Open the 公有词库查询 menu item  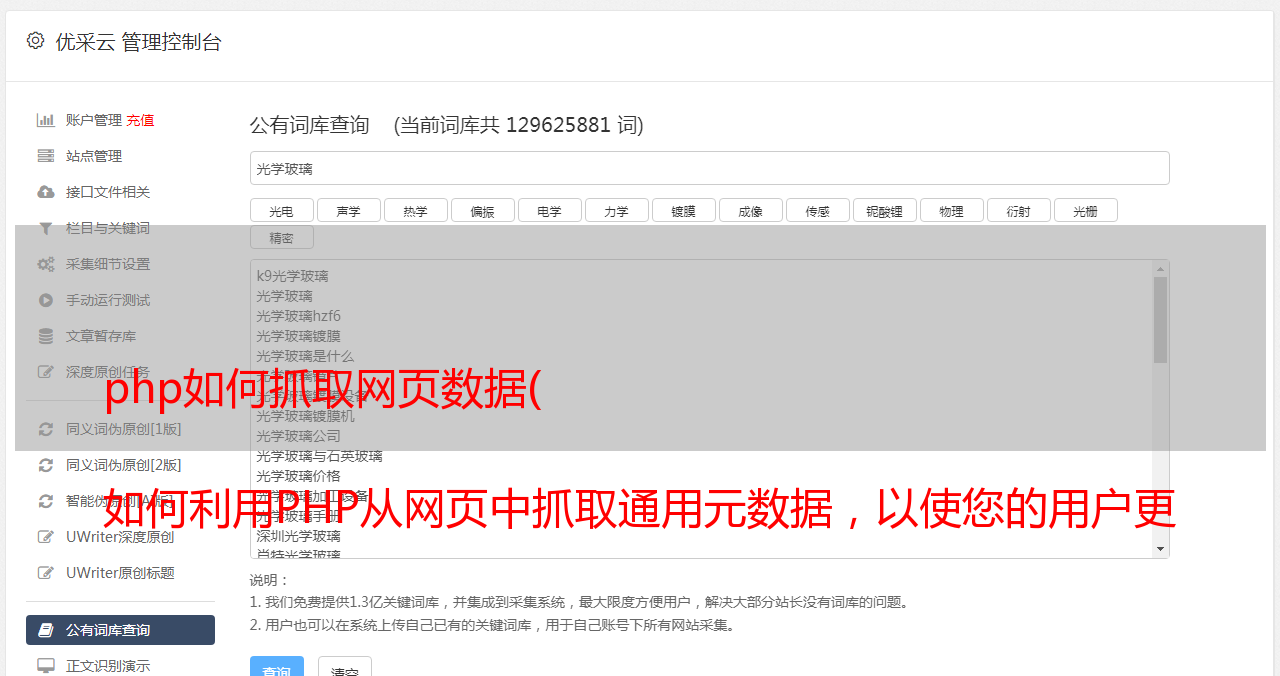click(120, 630)
